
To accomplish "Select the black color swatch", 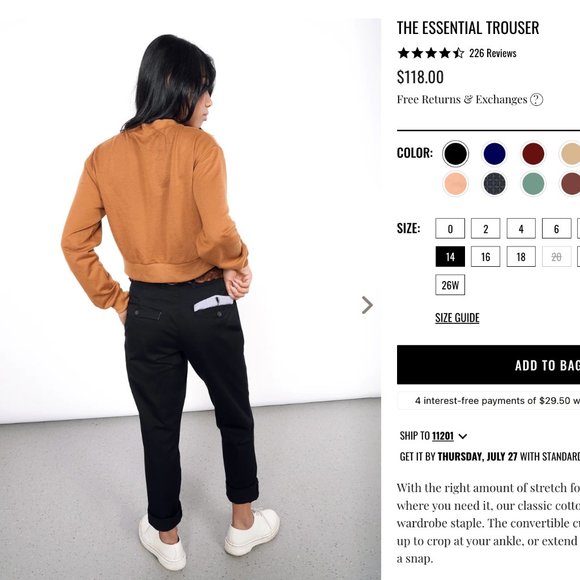I will (455, 154).
